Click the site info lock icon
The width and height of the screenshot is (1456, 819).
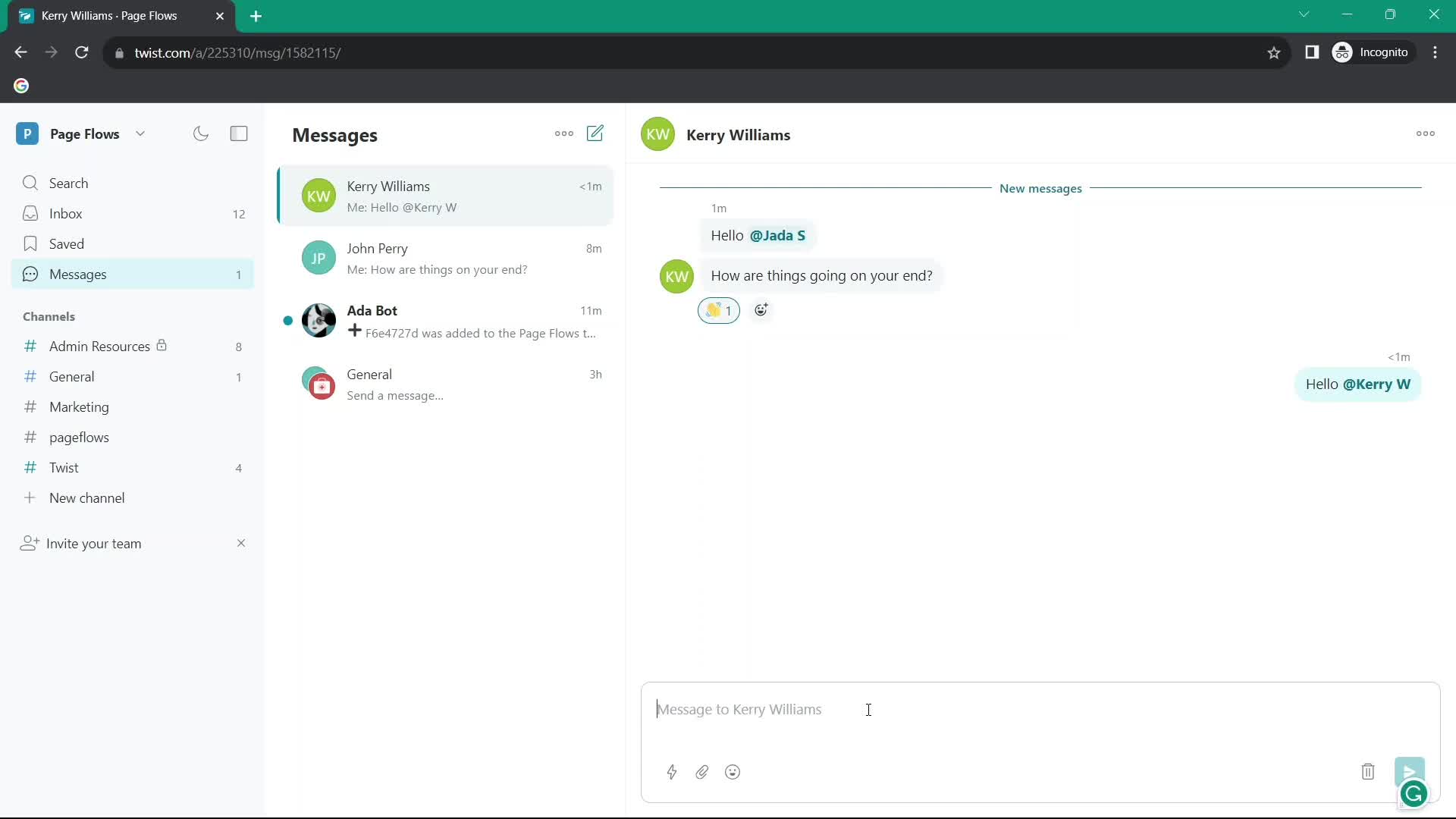(x=119, y=53)
